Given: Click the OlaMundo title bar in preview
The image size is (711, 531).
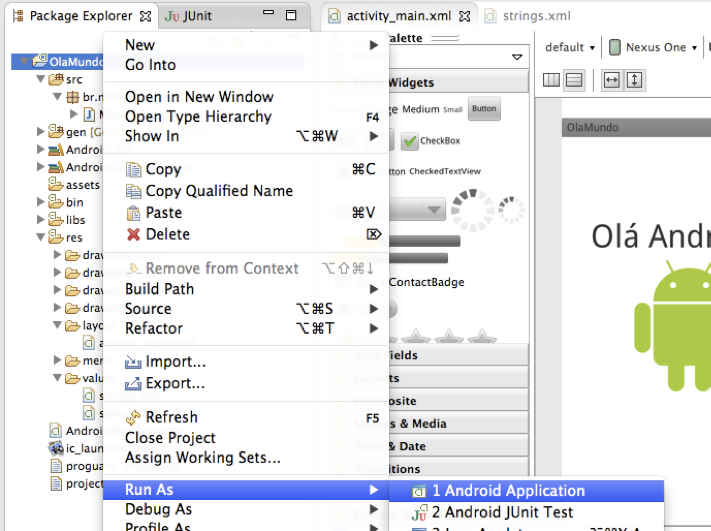Looking at the screenshot, I should (637, 127).
